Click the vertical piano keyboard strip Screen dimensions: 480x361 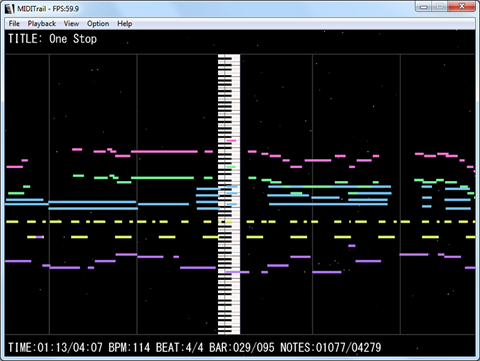pos(229,194)
